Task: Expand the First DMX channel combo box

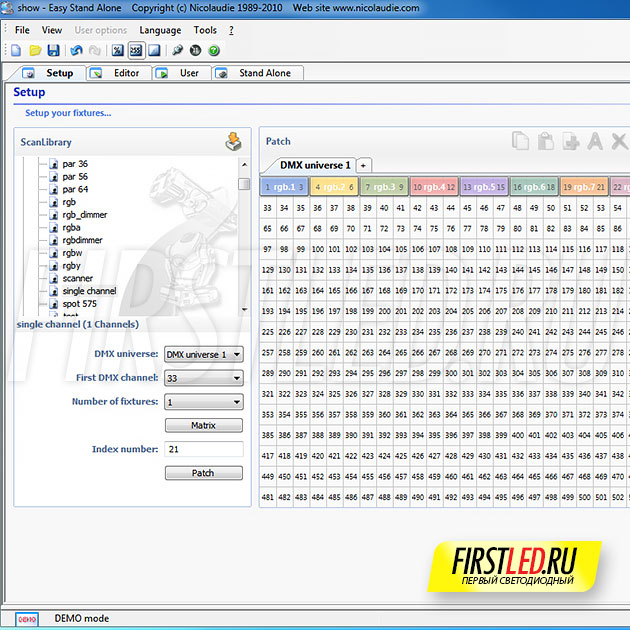Action: click(x=203, y=378)
